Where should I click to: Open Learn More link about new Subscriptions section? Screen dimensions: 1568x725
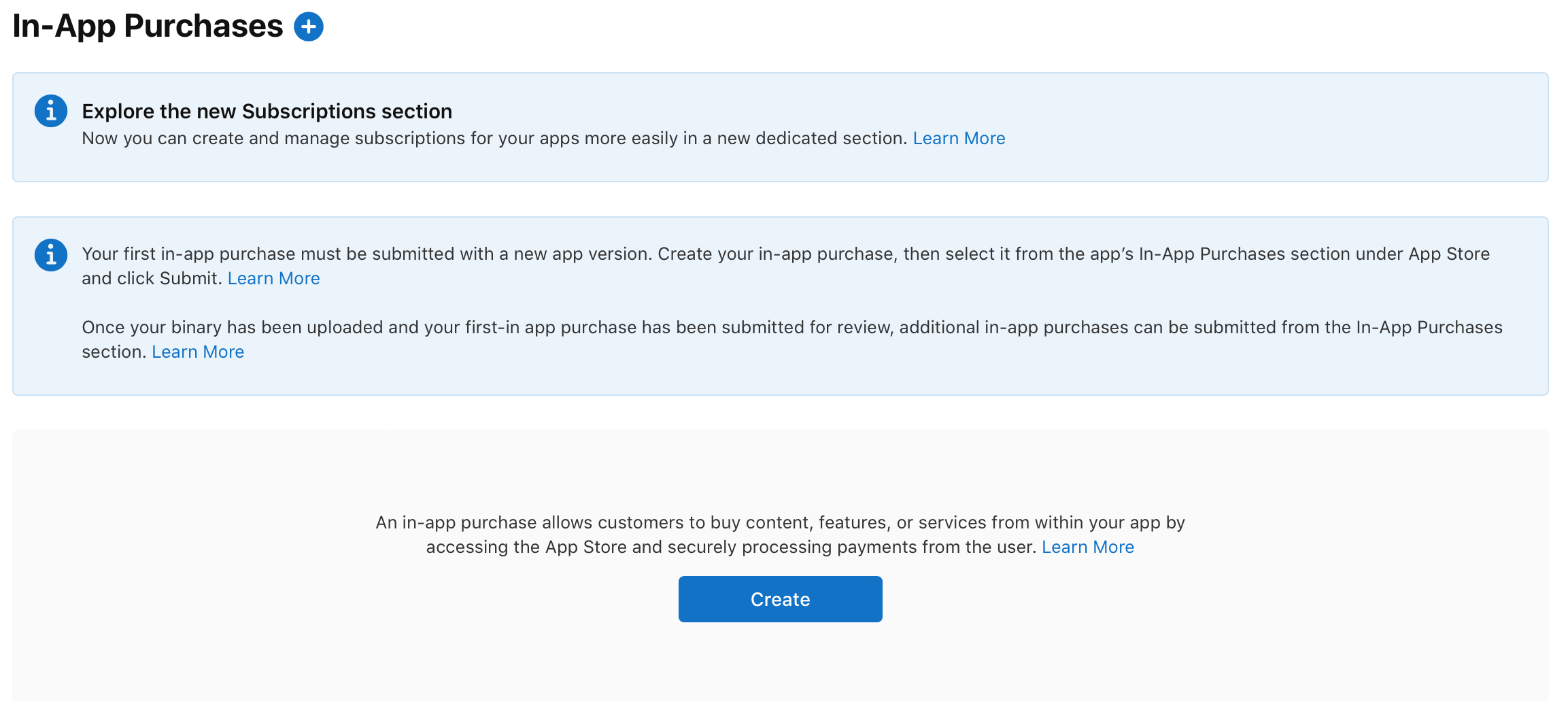pos(958,138)
